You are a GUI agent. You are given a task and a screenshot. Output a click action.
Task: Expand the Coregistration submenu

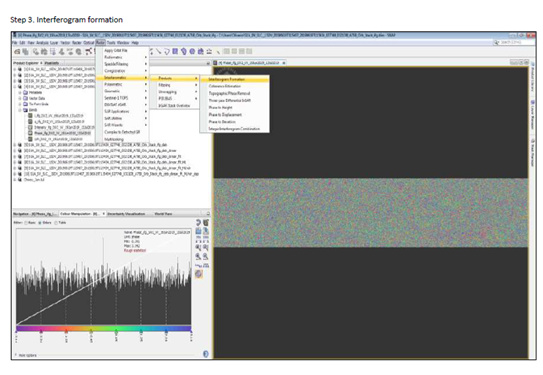tap(122, 71)
